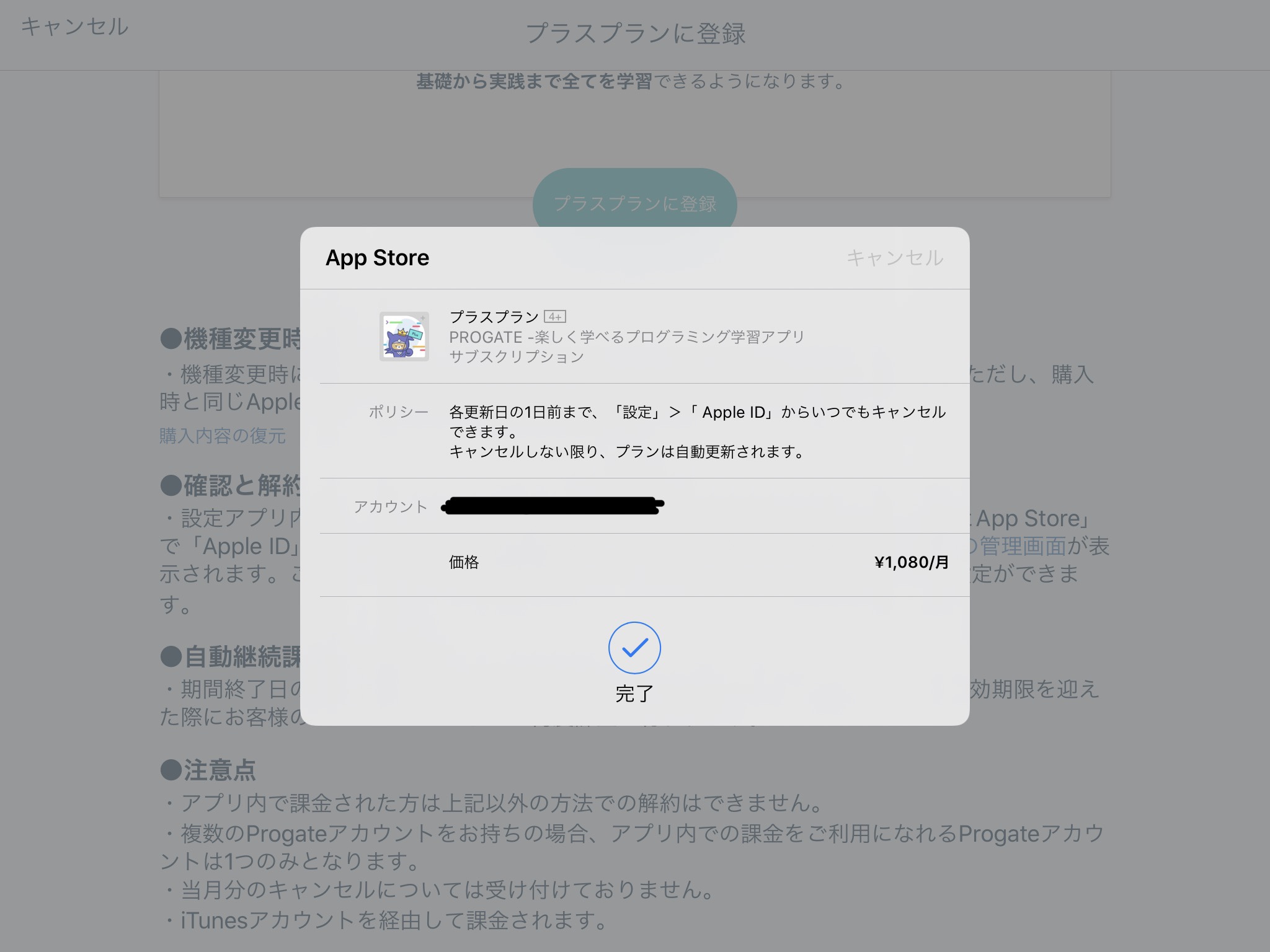Tap the PROGATE app icon thumbnail

(x=404, y=337)
